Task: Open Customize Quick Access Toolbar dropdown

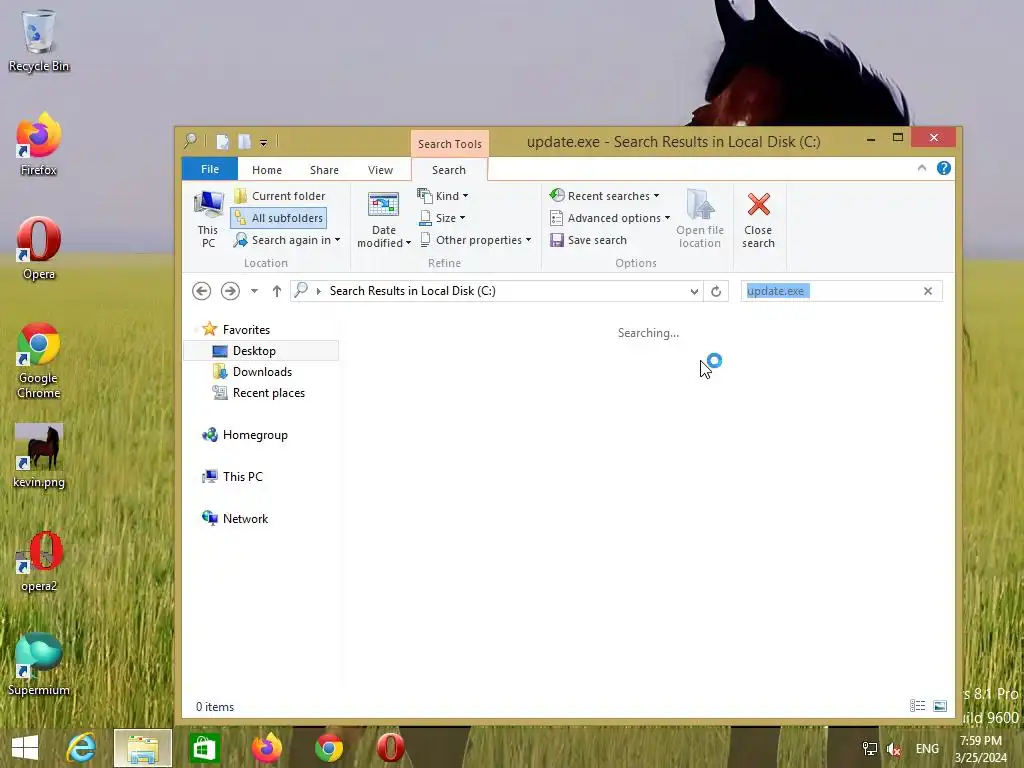Action: point(263,142)
